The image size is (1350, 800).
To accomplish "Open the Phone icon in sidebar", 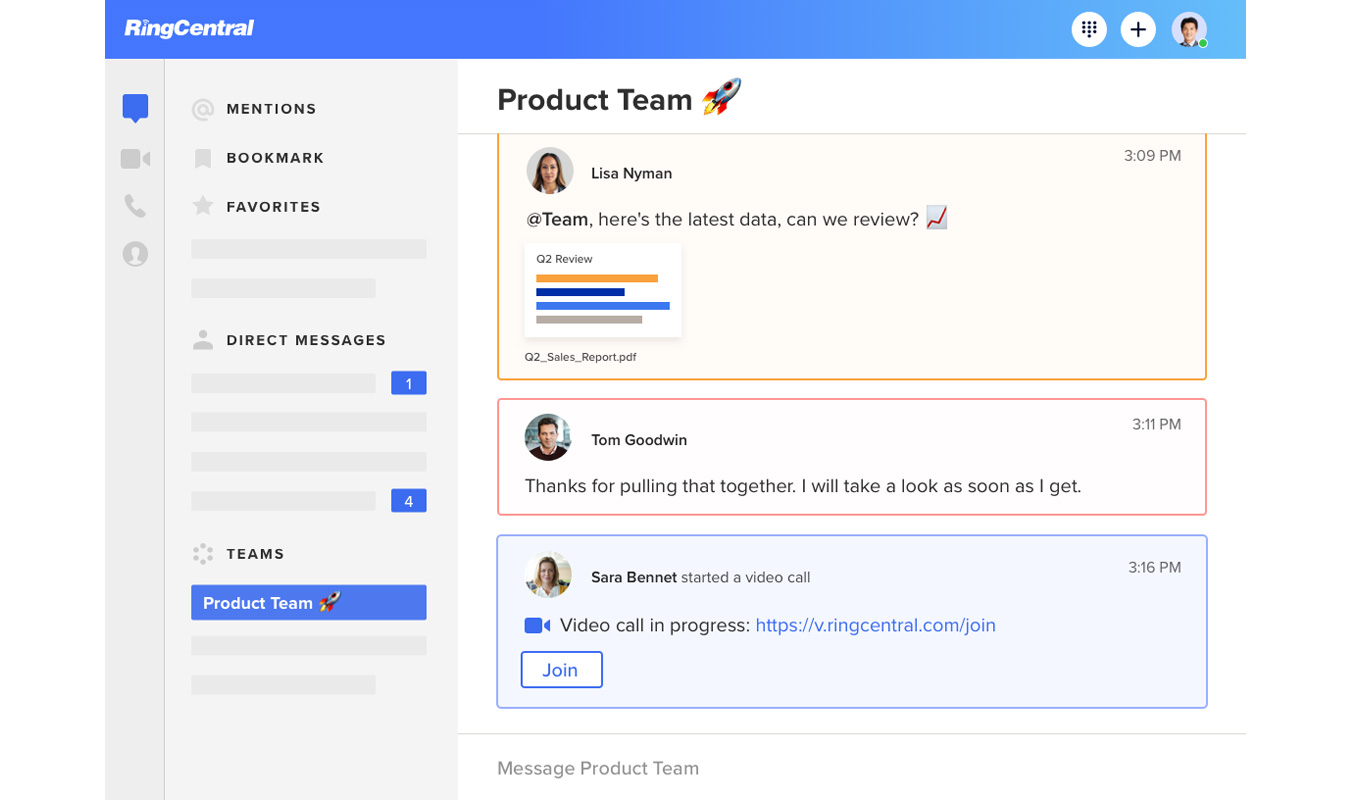I will pyautogui.click(x=135, y=206).
